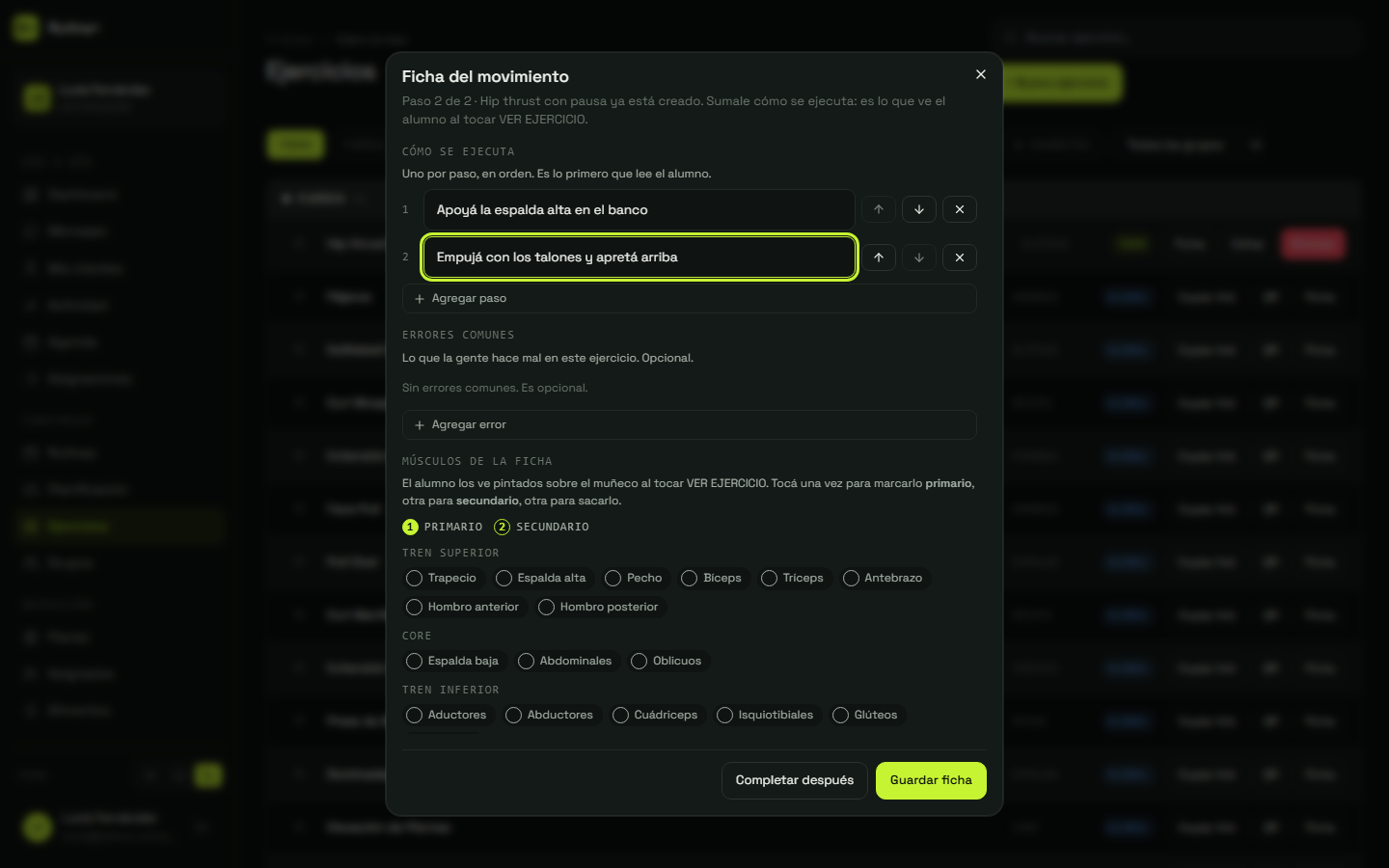Move step 2 down arrow button

[x=919, y=258]
